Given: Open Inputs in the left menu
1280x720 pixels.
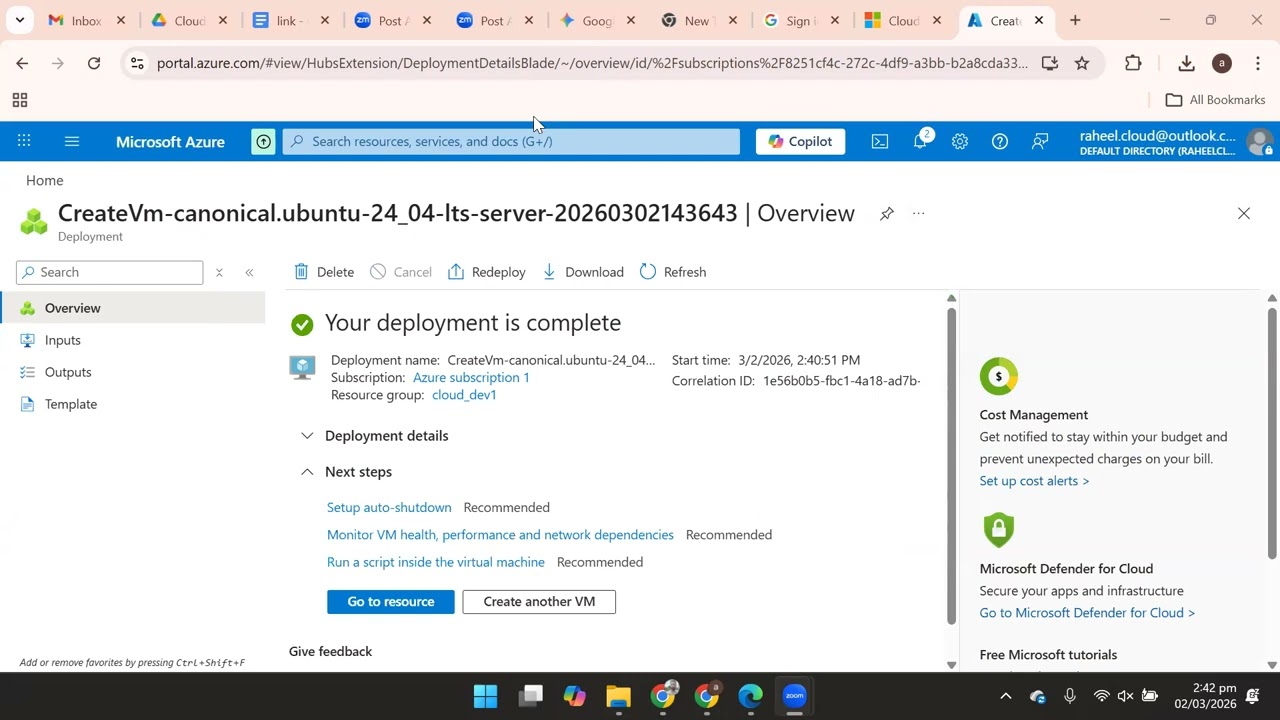Looking at the screenshot, I should pos(133,340).
